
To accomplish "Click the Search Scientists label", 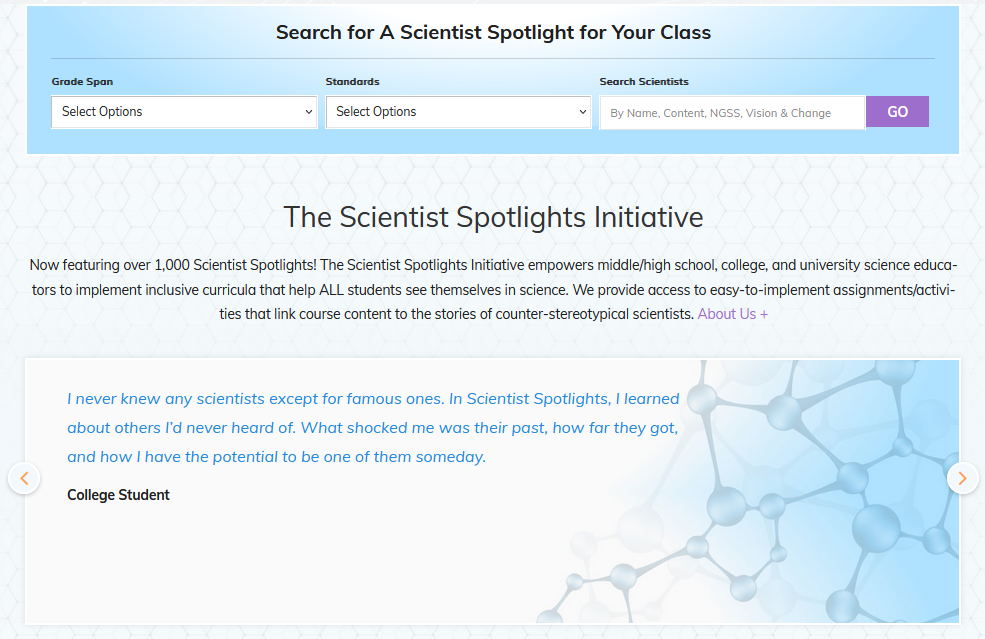I will [x=644, y=82].
